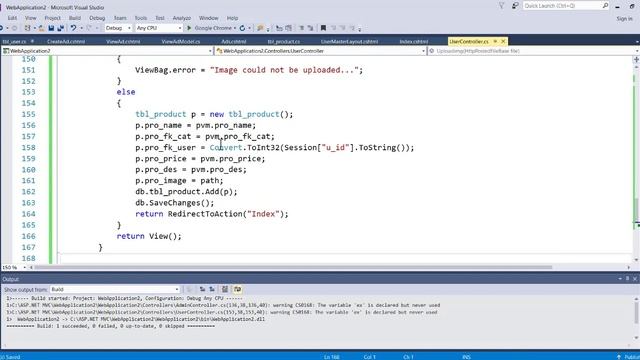The image size is (640, 360).
Task: Open the Project menu
Action: pyautogui.click(x=52, y=18)
